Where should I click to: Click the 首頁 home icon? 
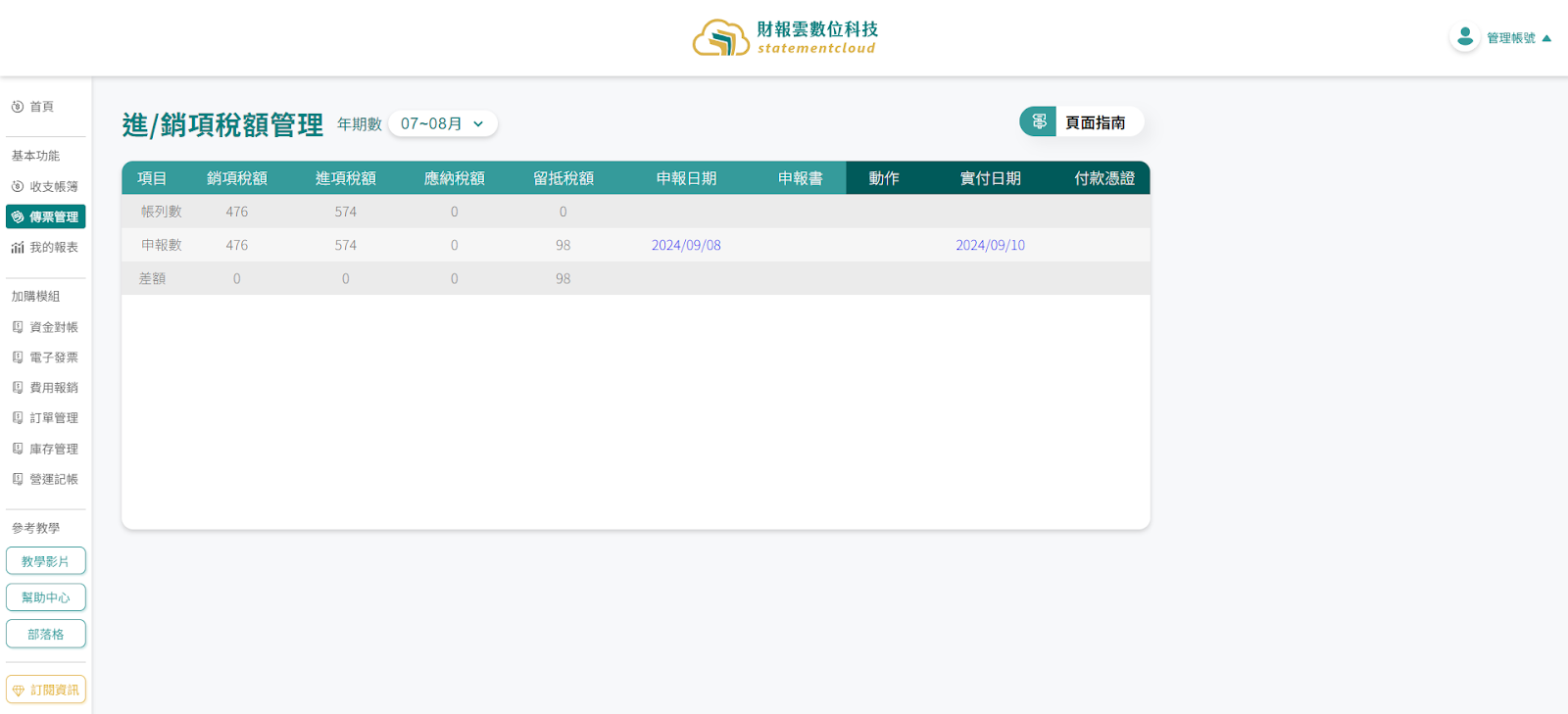pyautogui.click(x=18, y=107)
